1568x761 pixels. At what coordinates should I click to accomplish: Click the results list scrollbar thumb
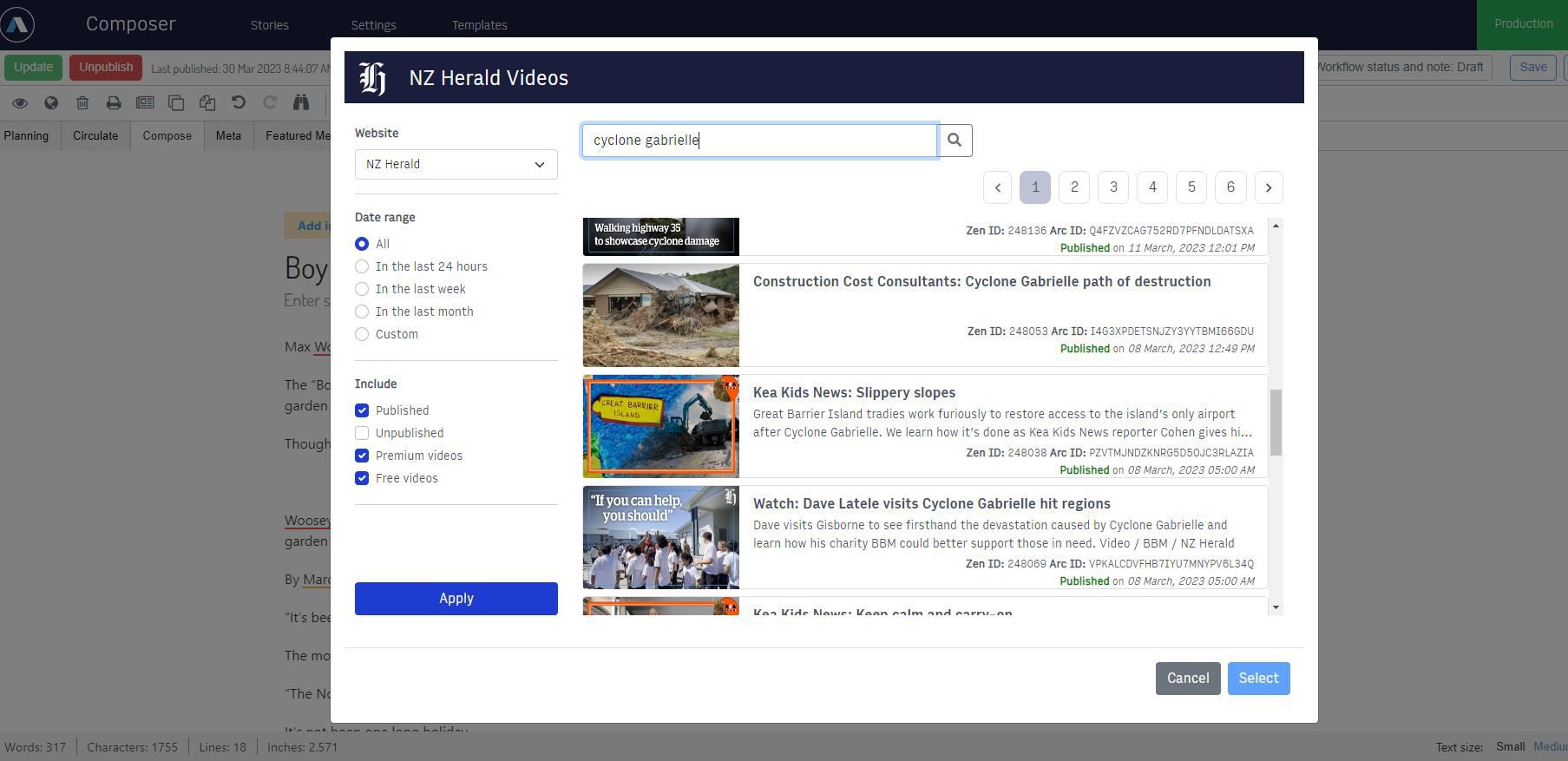point(1276,423)
